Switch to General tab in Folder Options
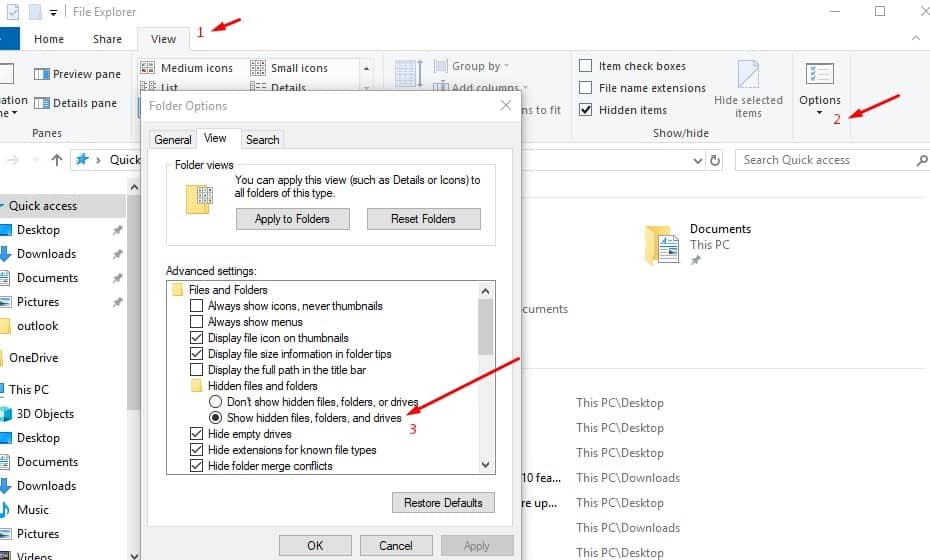The height and width of the screenshot is (560, 930). (x=173, y=139)
